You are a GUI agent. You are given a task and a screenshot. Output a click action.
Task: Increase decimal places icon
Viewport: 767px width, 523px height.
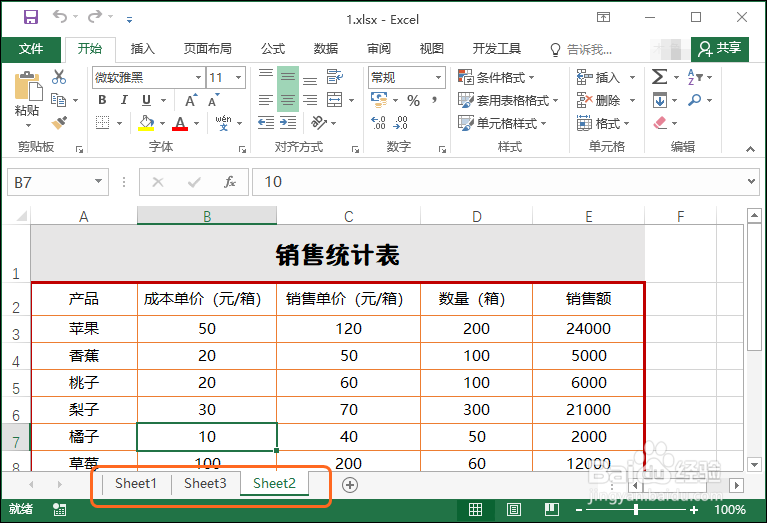pyautogui.click(x=378, y=123)
